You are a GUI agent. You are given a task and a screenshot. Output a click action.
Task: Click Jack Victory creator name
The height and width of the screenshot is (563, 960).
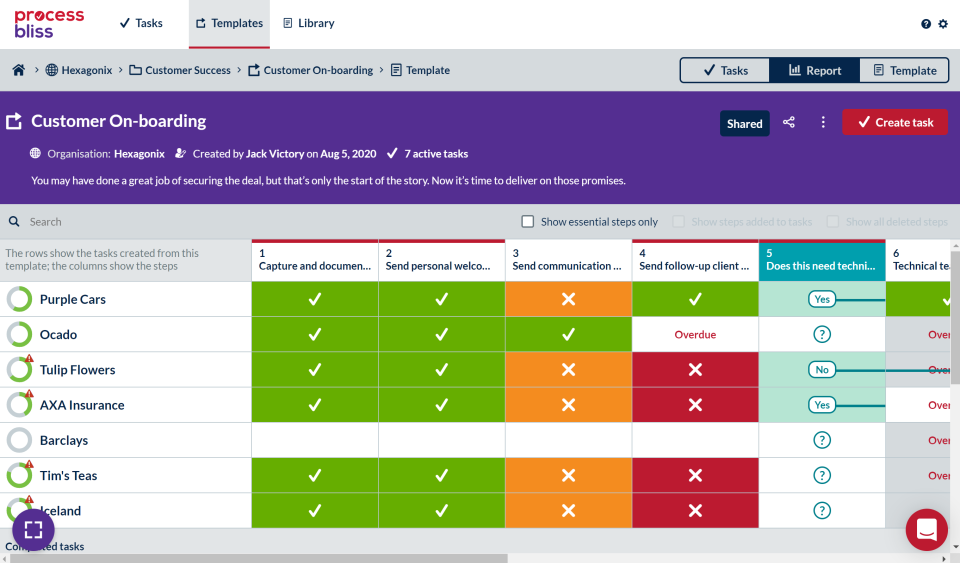[275, 154]
